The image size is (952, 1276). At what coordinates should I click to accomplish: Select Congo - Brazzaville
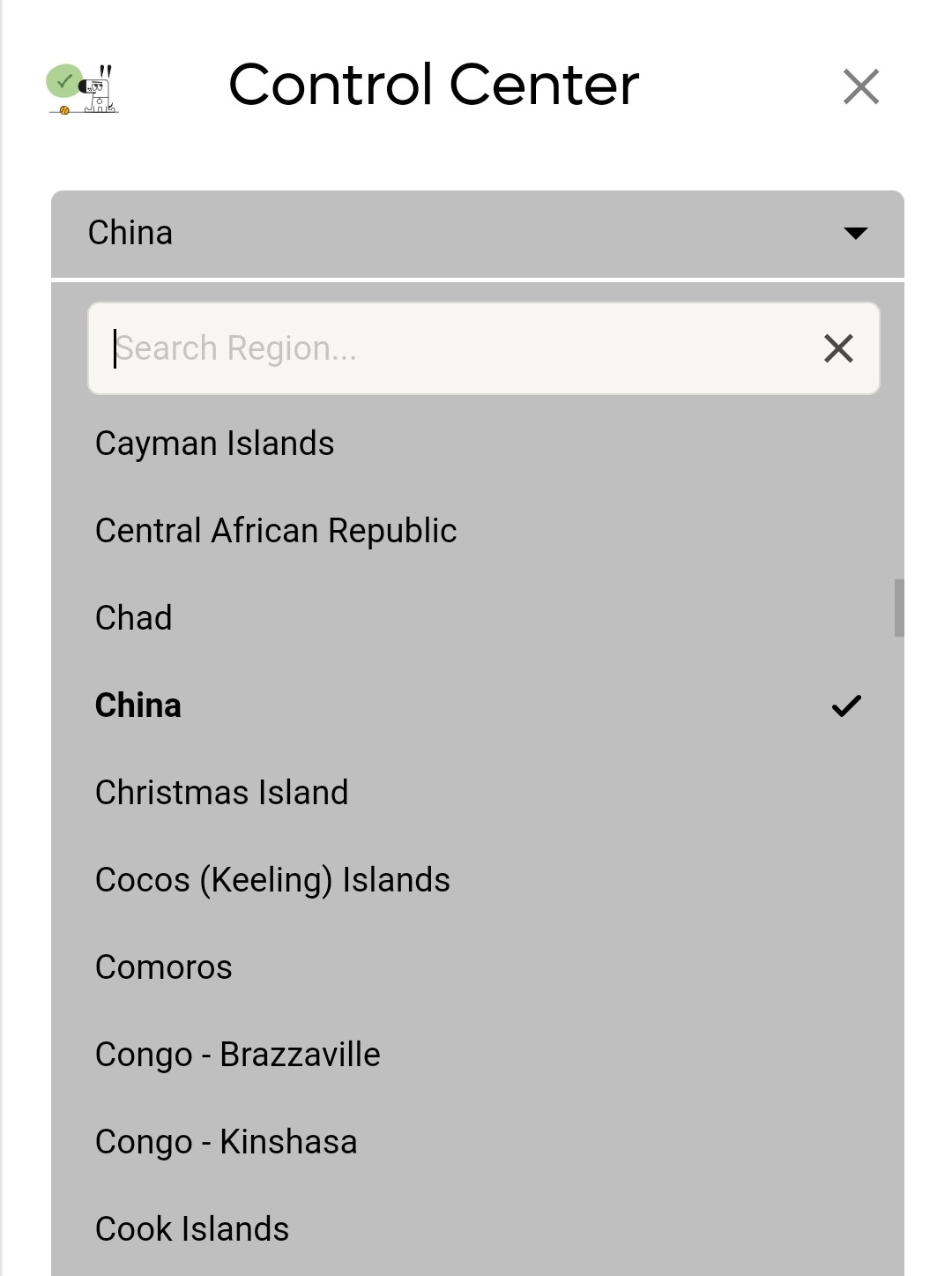237,1055
